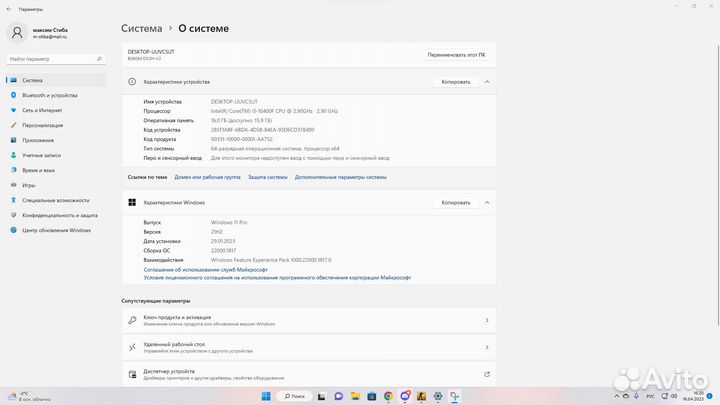Open Соглашение об использовании служб Майкрософт
Viewport: 720px width, 405px height.
pyautogui.click(x=205, y=270)
